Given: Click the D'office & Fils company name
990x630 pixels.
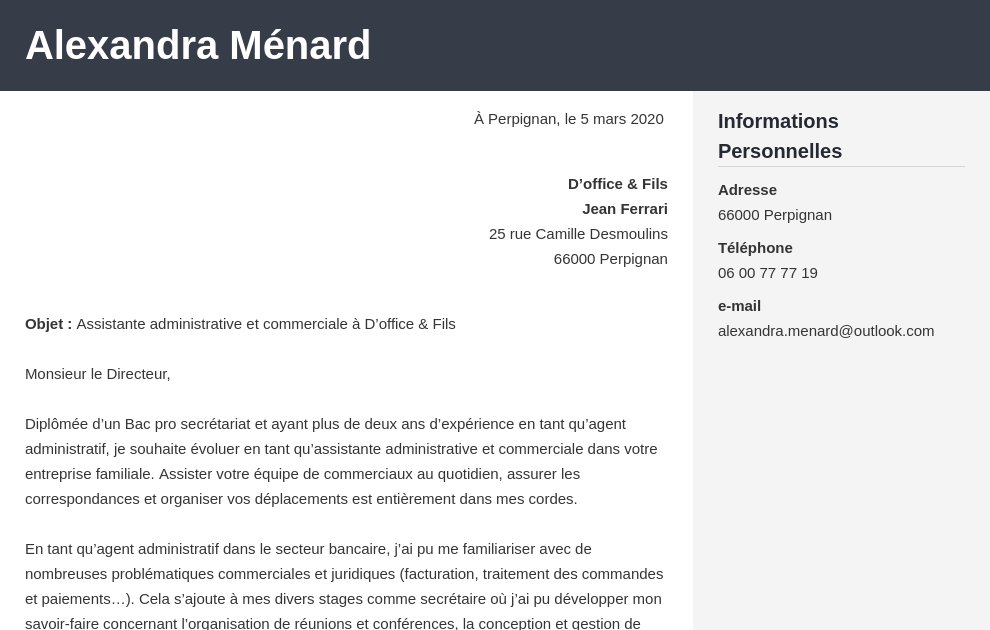Looking at the screenshot, I should pyautogui.click(x=617, y=184).
